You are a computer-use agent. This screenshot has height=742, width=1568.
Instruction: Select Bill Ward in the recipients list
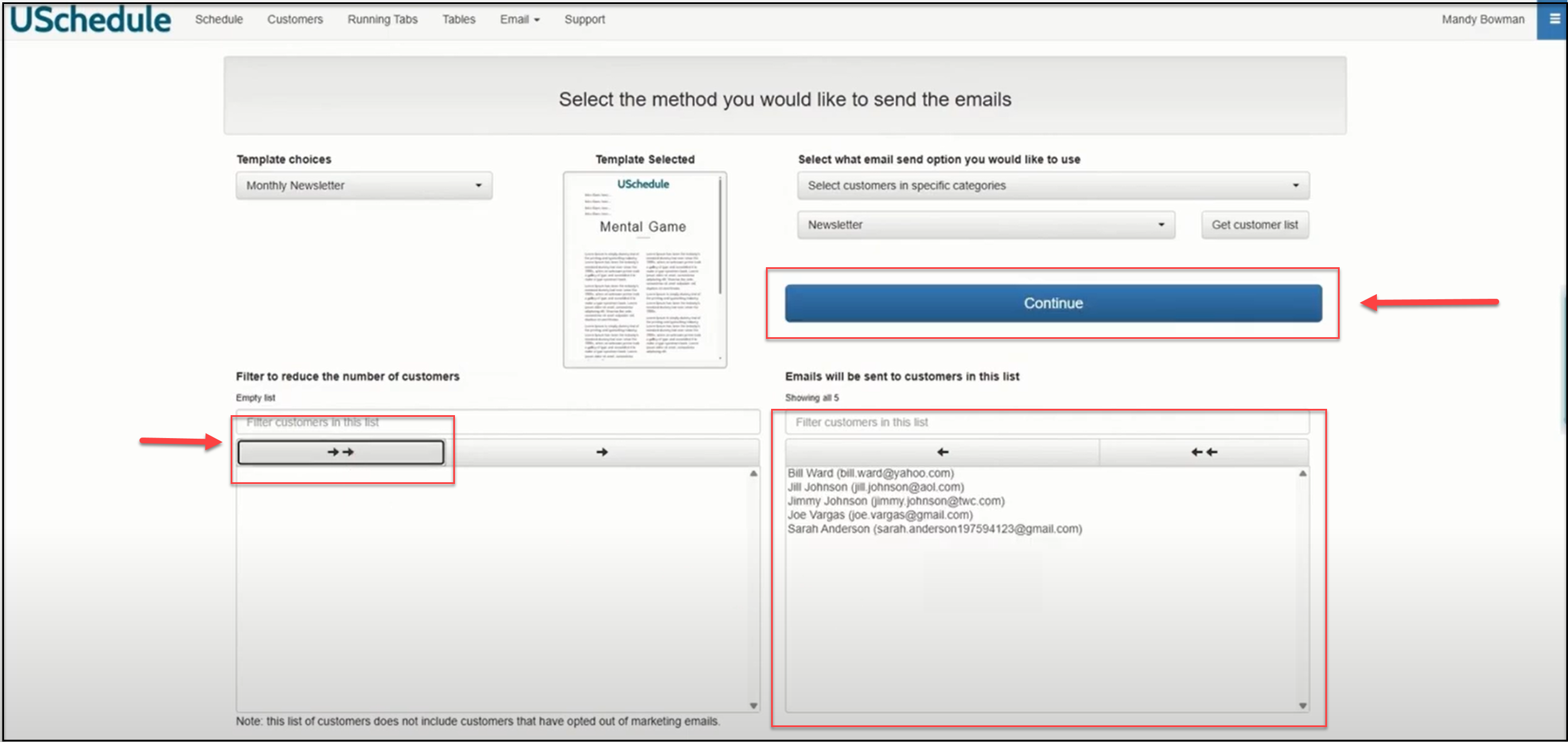[x=870, y=473]
